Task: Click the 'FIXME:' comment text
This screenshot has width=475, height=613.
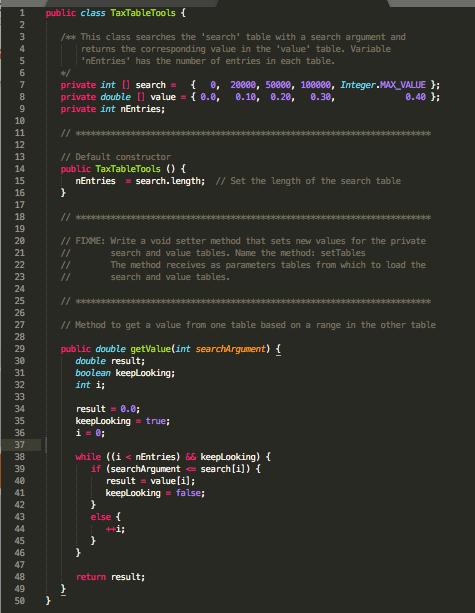Action: (90, 241)
